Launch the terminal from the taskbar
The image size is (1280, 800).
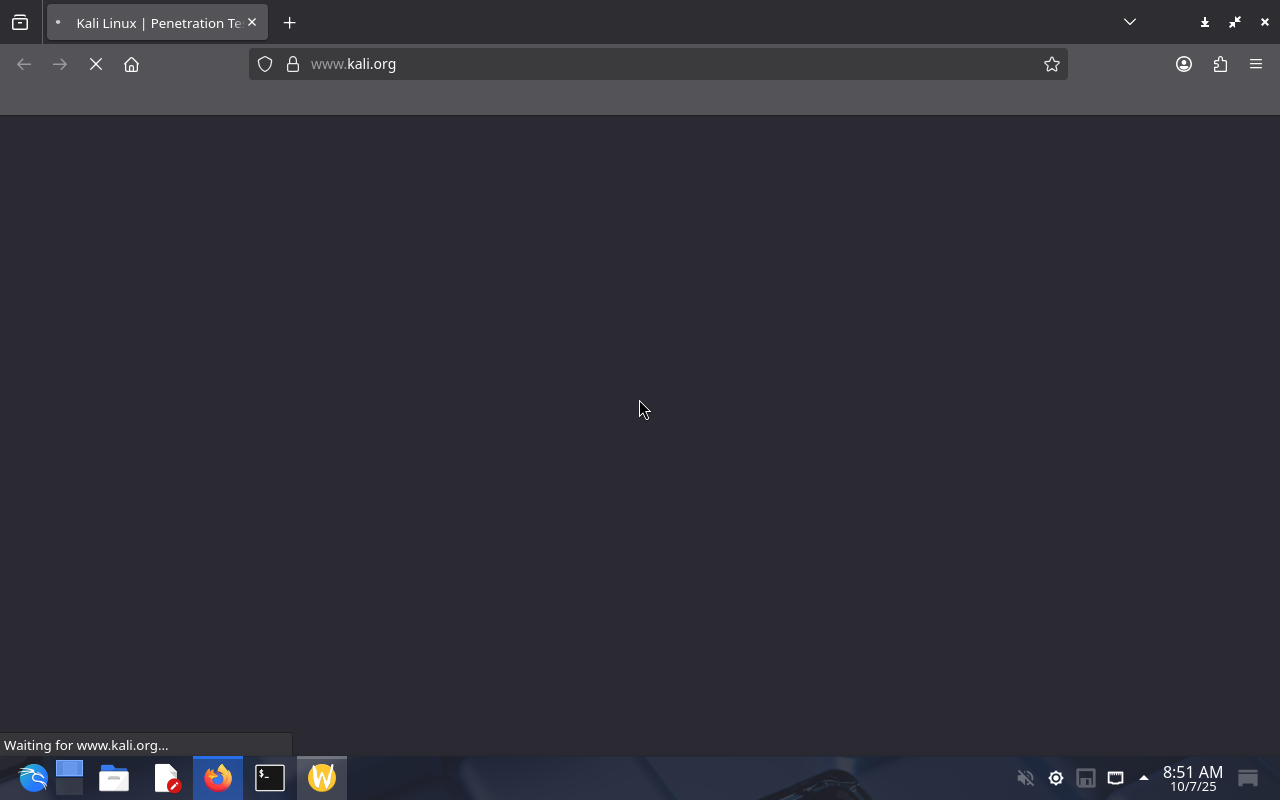tap(269, 778)
